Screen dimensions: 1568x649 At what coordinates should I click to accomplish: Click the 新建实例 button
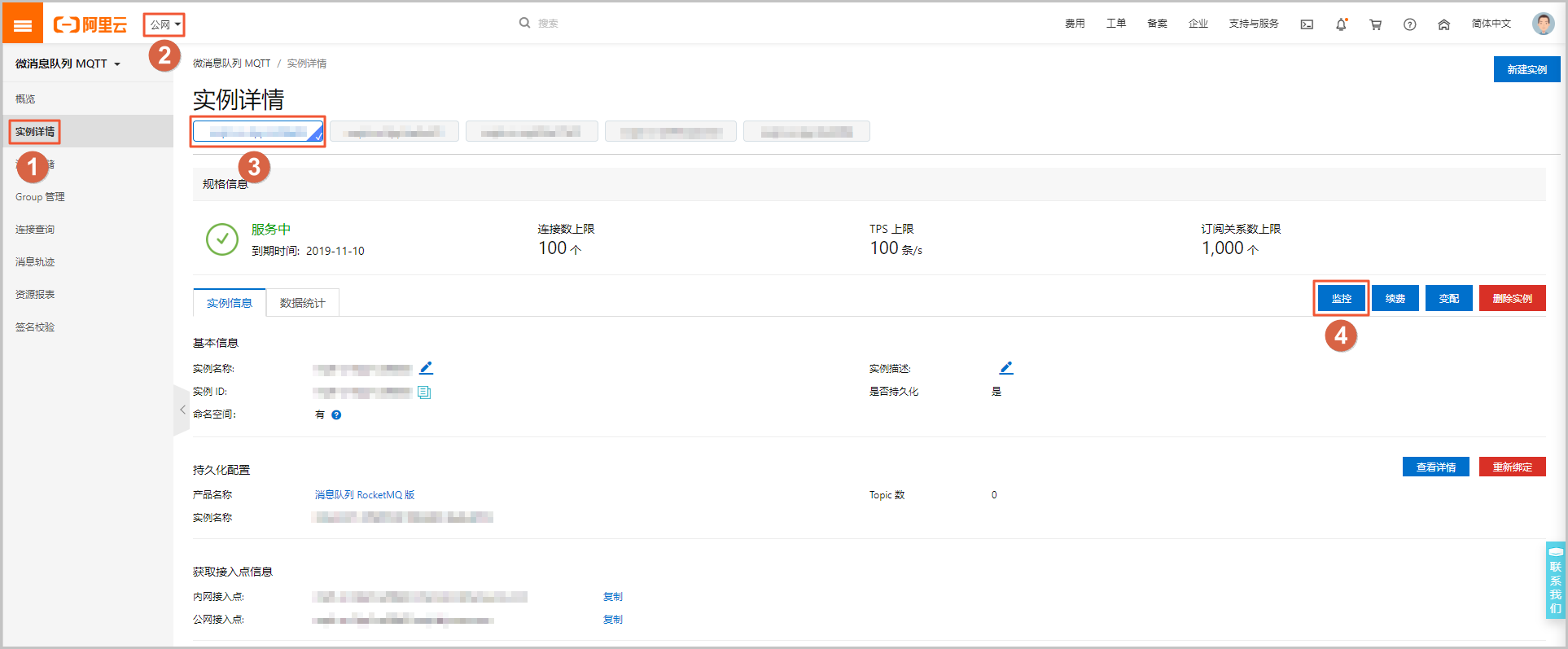point(1526,69)
